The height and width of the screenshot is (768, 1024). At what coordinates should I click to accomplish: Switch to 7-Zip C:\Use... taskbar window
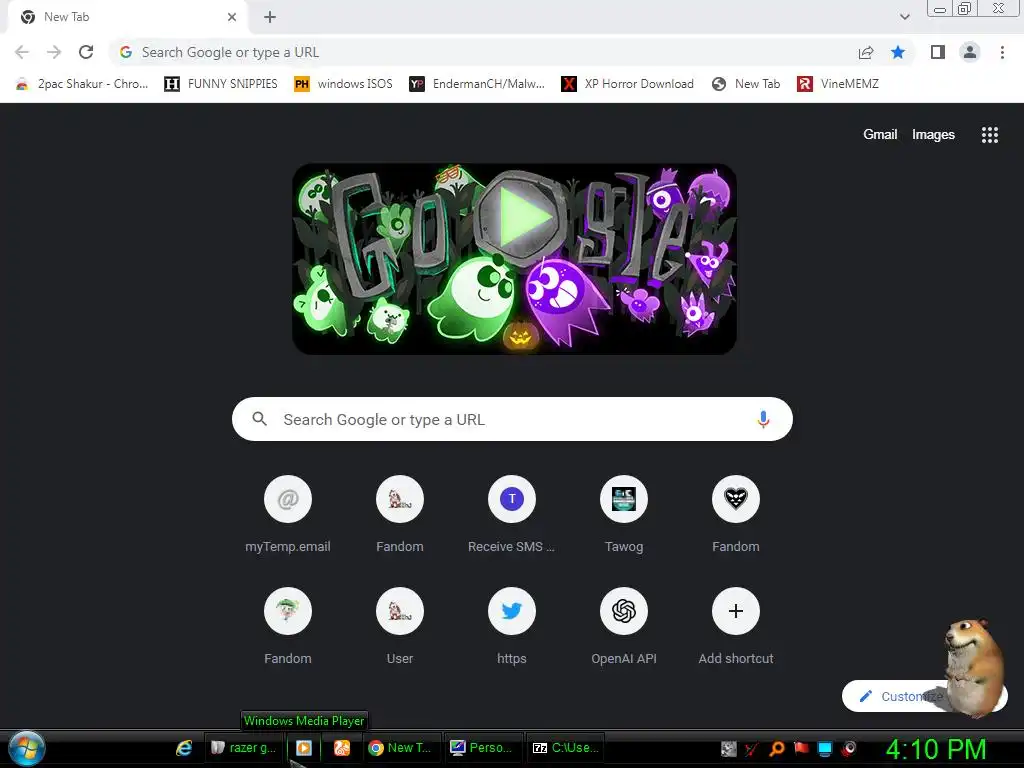566,748
